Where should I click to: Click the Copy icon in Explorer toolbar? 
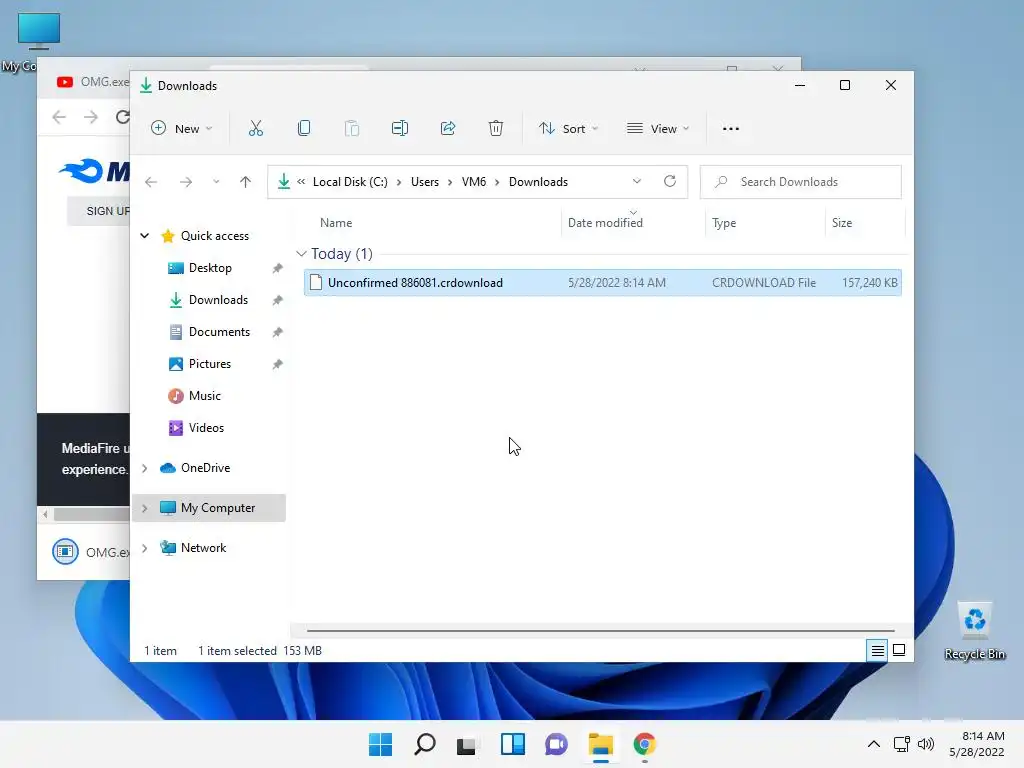pyautogui.click(x=304, y=129)
